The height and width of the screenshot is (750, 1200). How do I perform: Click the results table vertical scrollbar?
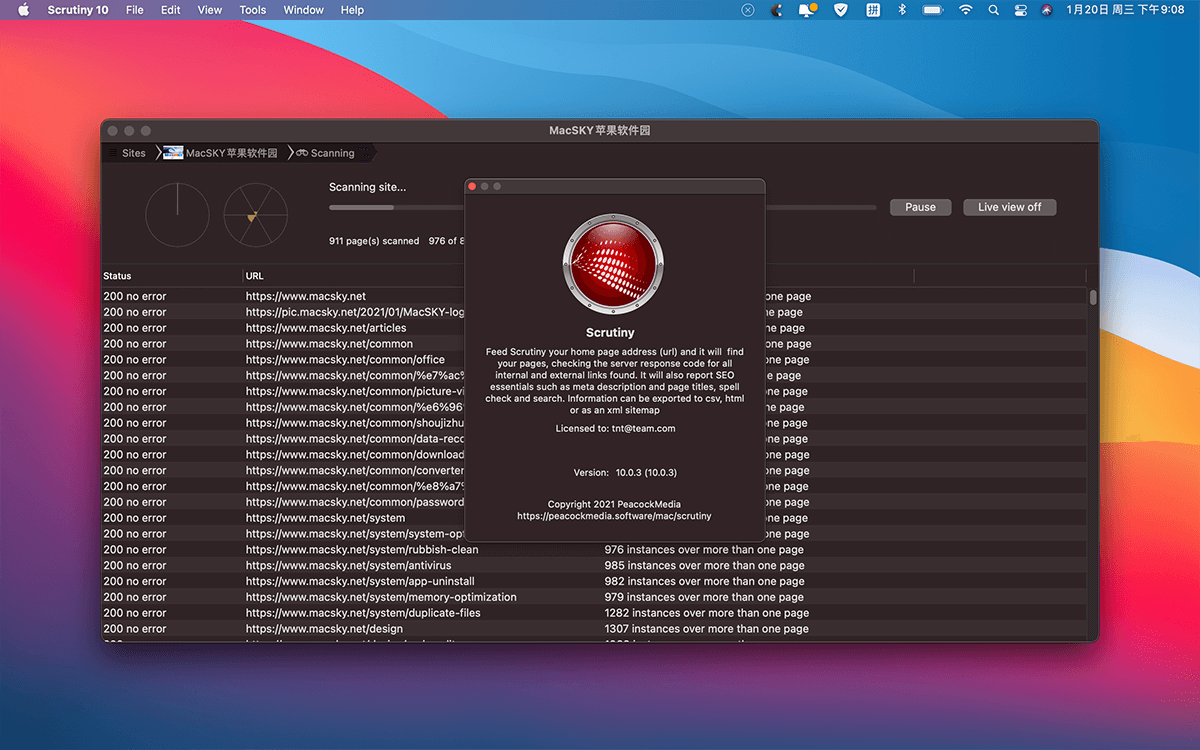[1093, 297]
